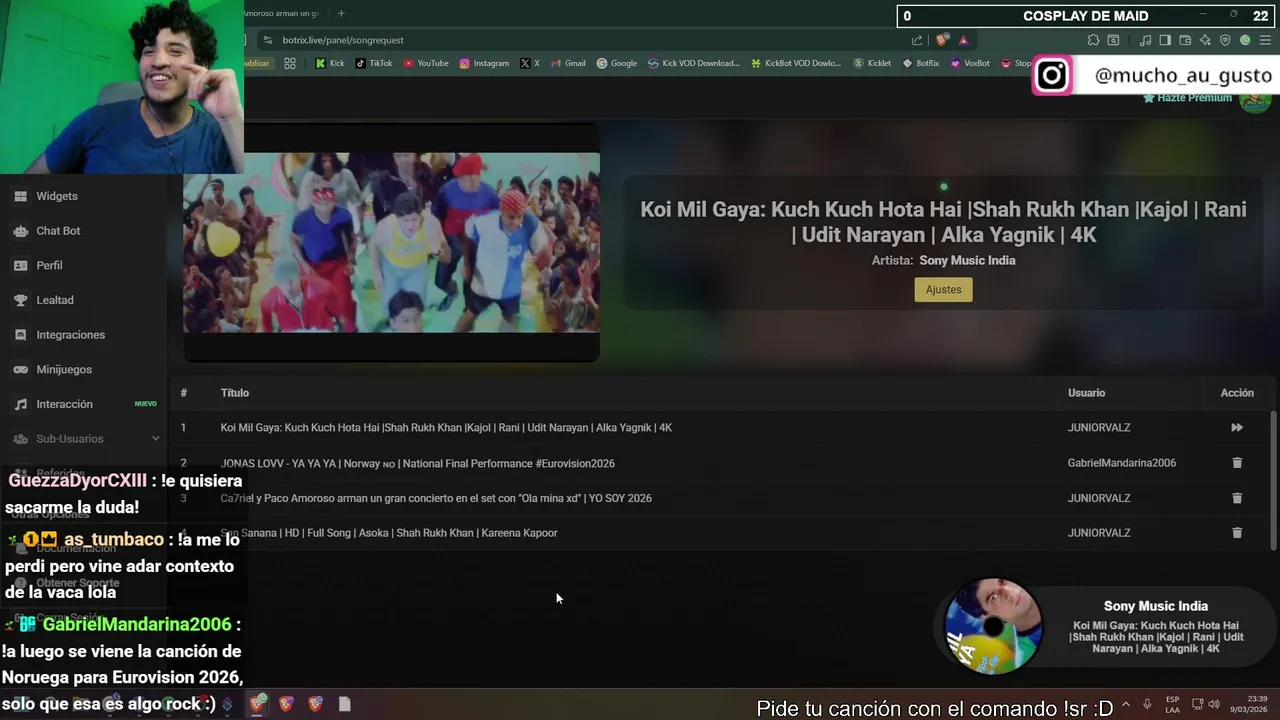Image resolution: width=1280 pixels, height=720 pixels.
Task: Select the JONAS LOVV - YA YA YA row title
Action: coord(417,463)
